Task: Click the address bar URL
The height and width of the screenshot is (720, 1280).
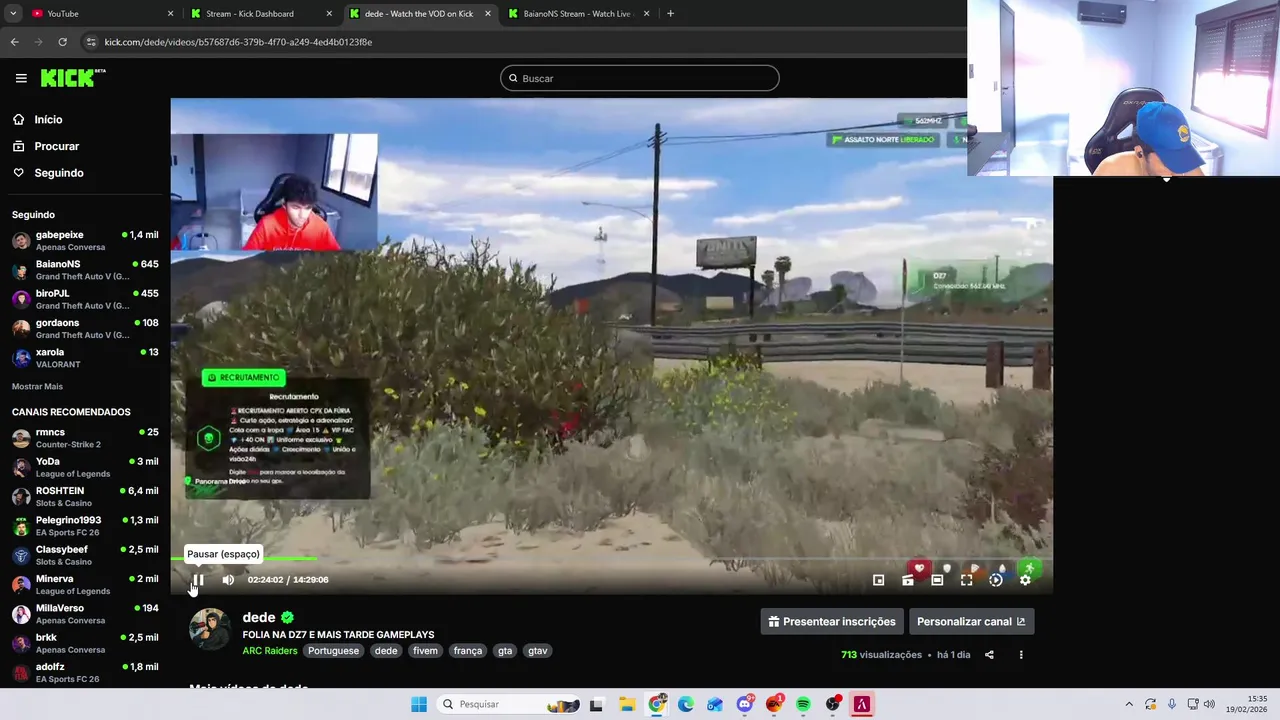Action: pyautogui.click(x=238, y=42)
